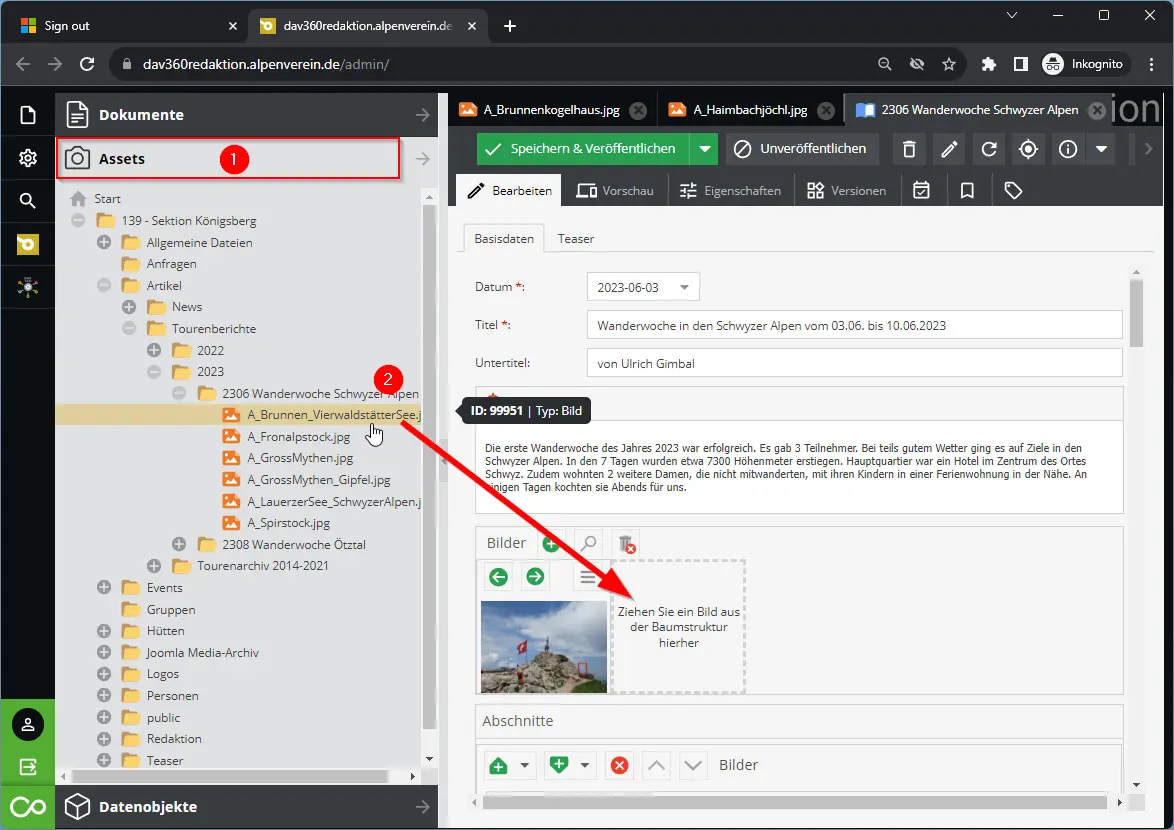Click the magnifier icon in Bilder section

point(588,543)
